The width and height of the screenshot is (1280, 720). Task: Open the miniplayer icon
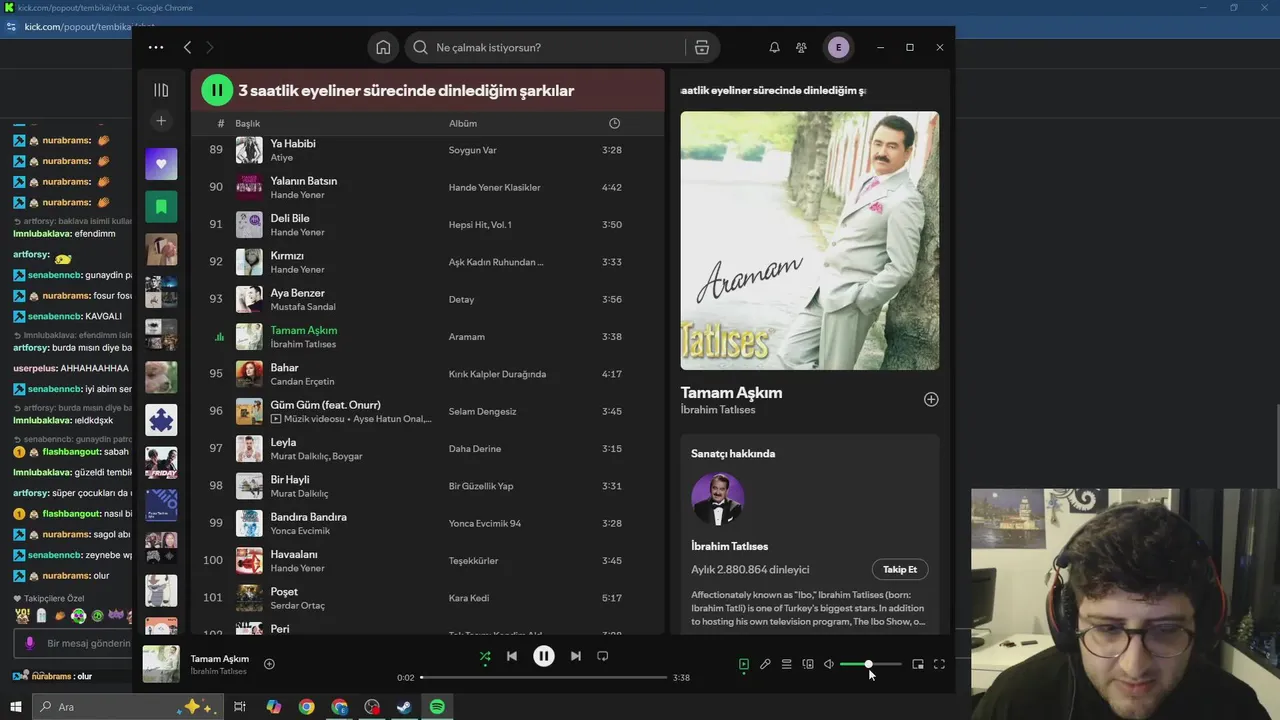click(918, 664)
